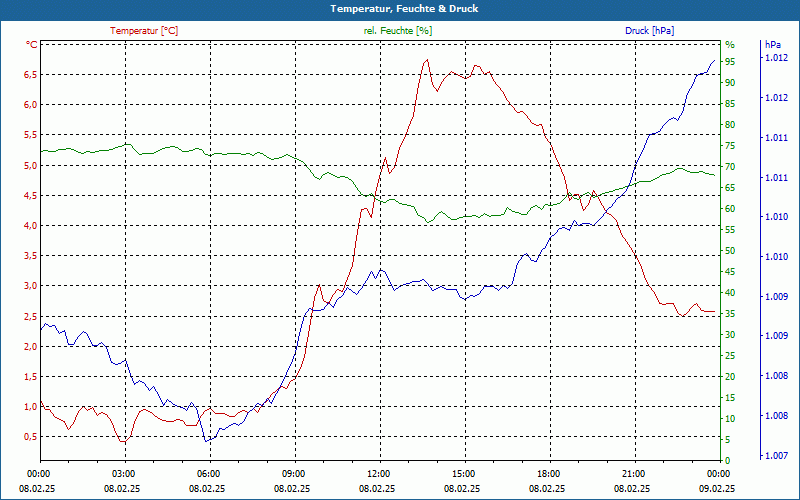Click the '09.02.25' date label

pyautogui.click(x=718, y=488)
